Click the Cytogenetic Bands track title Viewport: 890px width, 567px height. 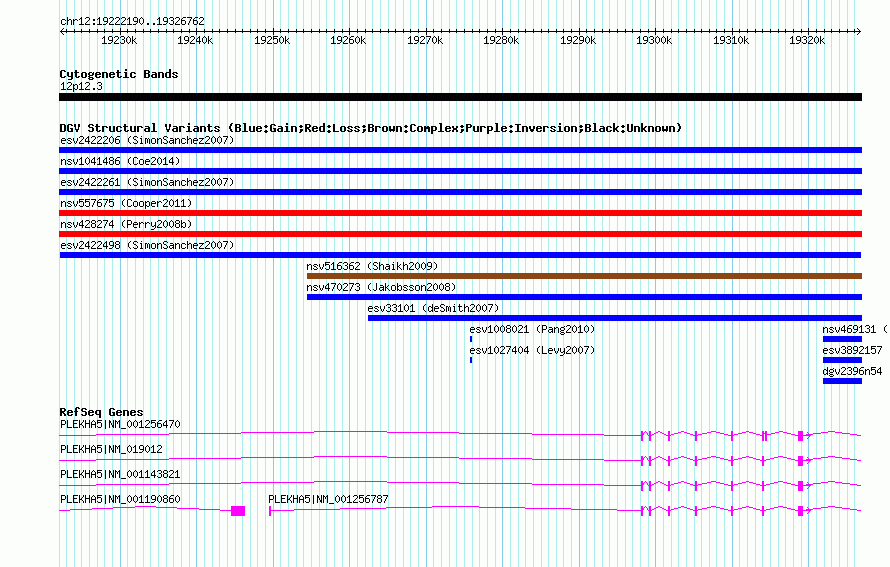[x=119, y=74]
